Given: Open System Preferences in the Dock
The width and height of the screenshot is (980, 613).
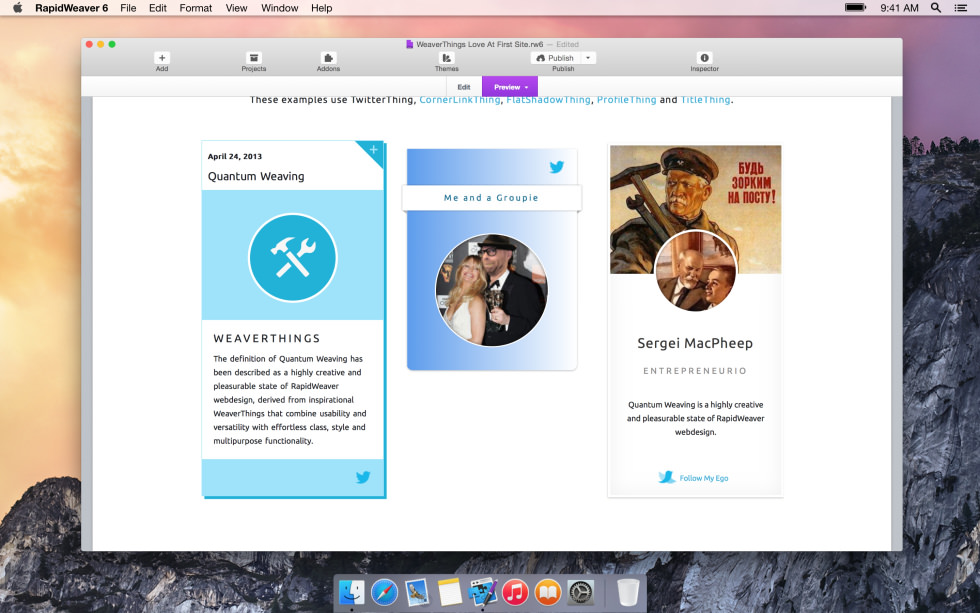Looking at the screenshot, I should pyautogui.click(x=580, y=592).
